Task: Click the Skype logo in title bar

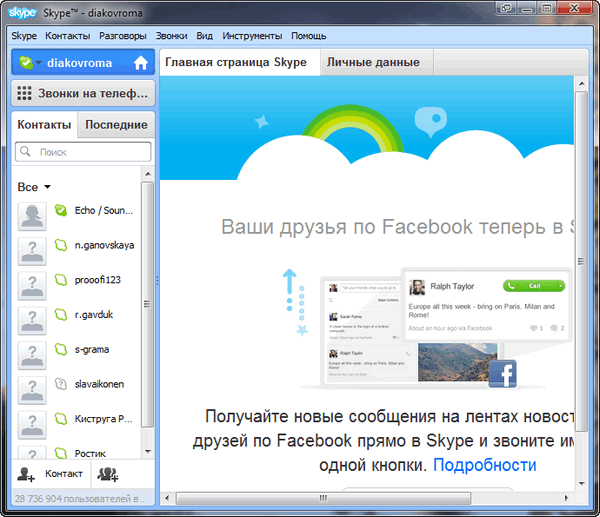Action: [22, 13]
